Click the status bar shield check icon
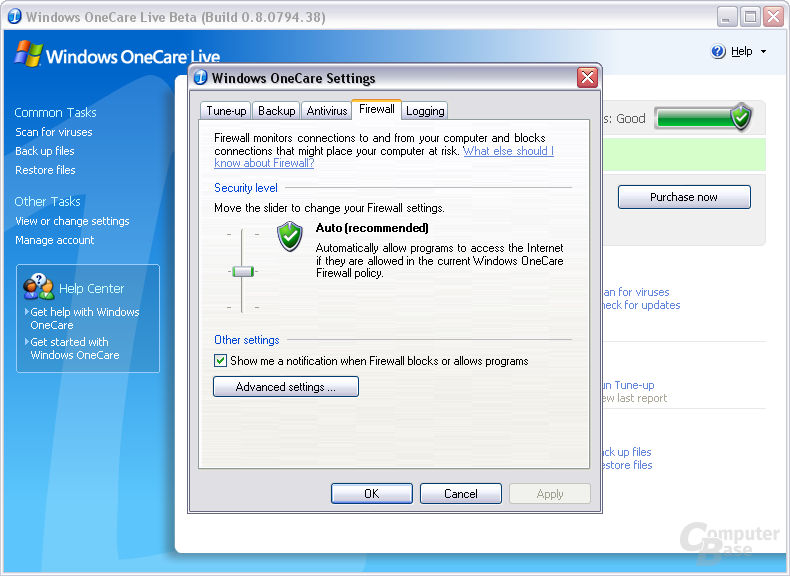790x576 pixels. tap(741, 116)
